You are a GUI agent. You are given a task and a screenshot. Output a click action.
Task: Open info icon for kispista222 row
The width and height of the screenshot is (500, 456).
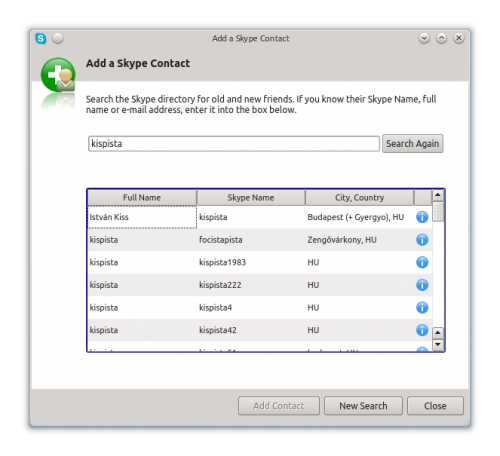422,285
